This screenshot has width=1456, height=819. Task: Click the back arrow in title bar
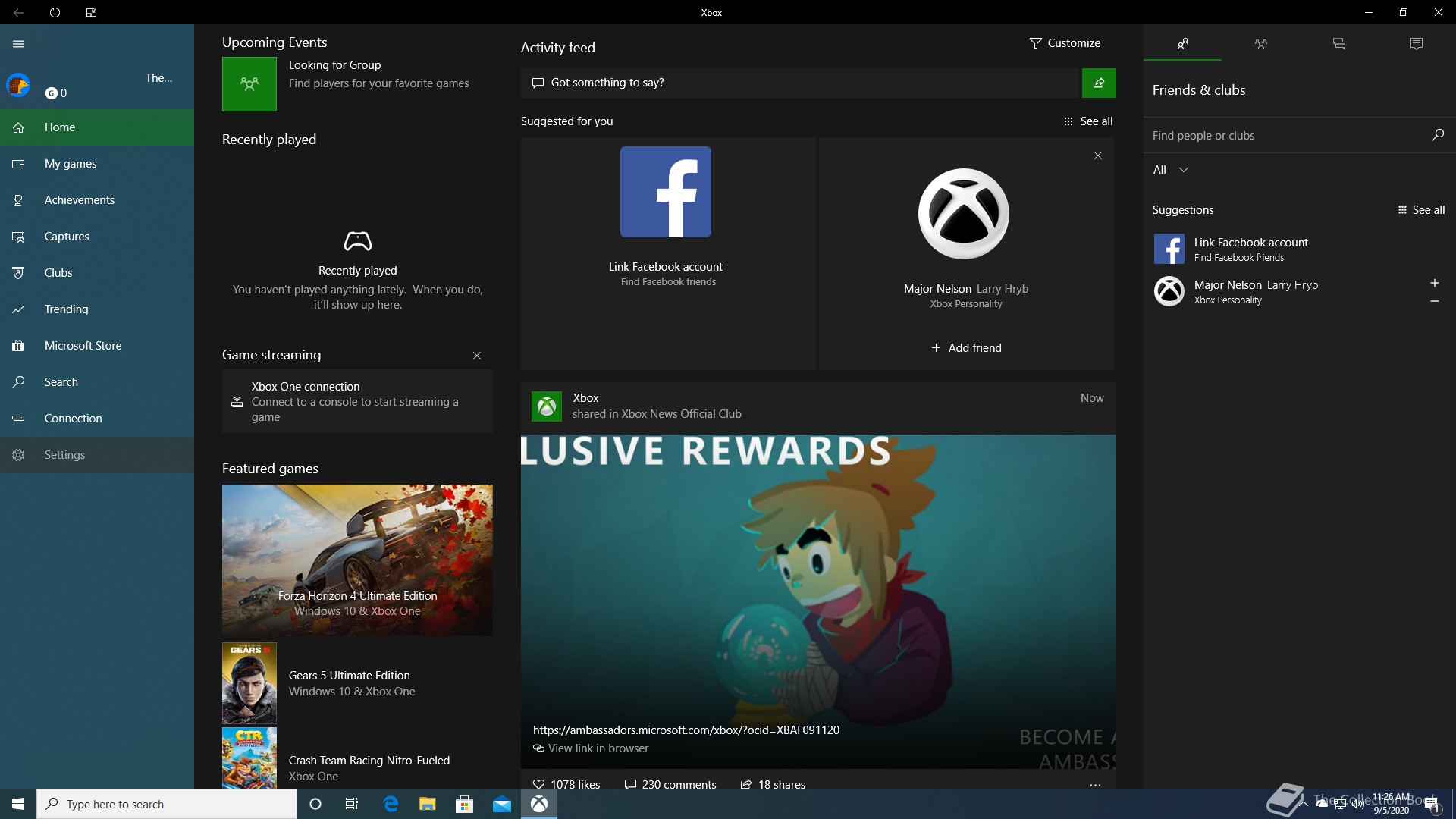18,12
